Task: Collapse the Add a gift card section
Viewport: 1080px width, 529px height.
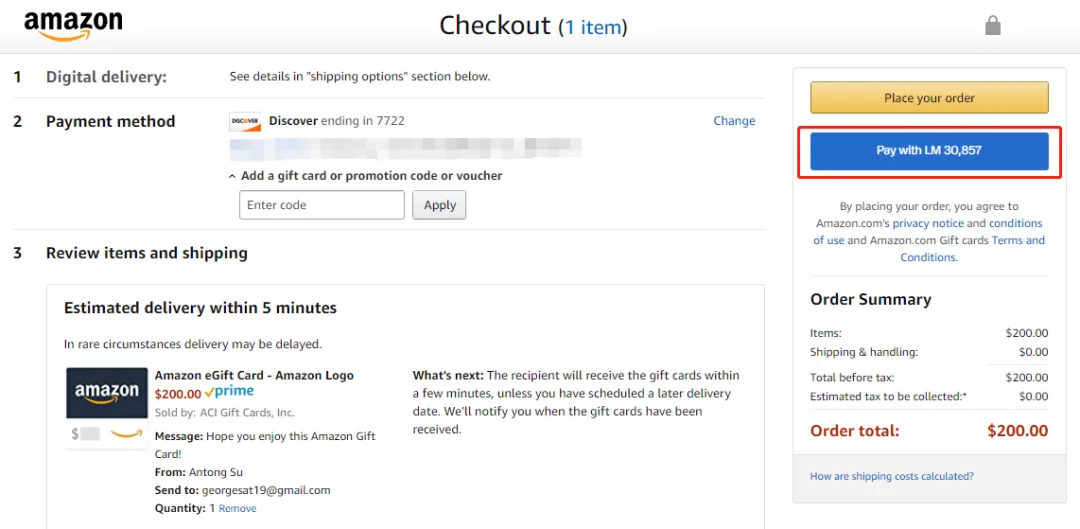Action: point(366,176)
